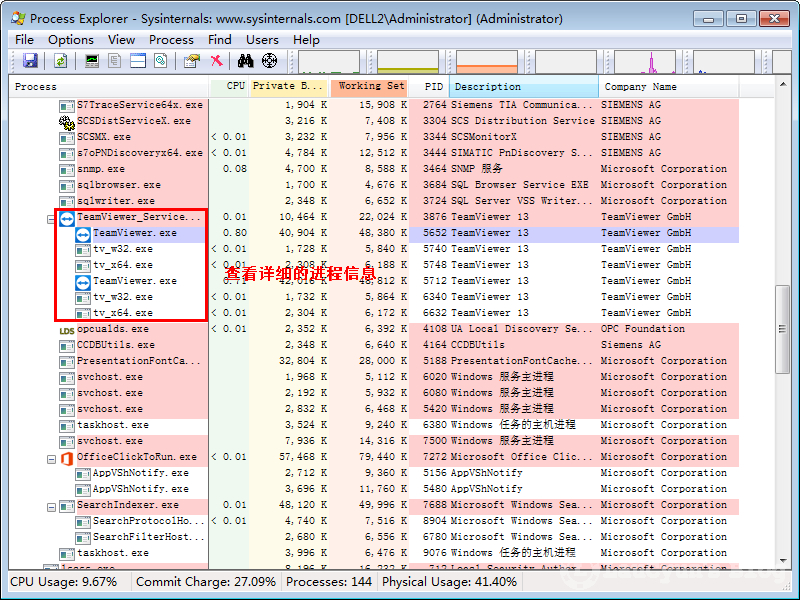This screenshot has width=800, height=600.
Task: Click the Save toolbar icon
Action: [x=30, y=61]
